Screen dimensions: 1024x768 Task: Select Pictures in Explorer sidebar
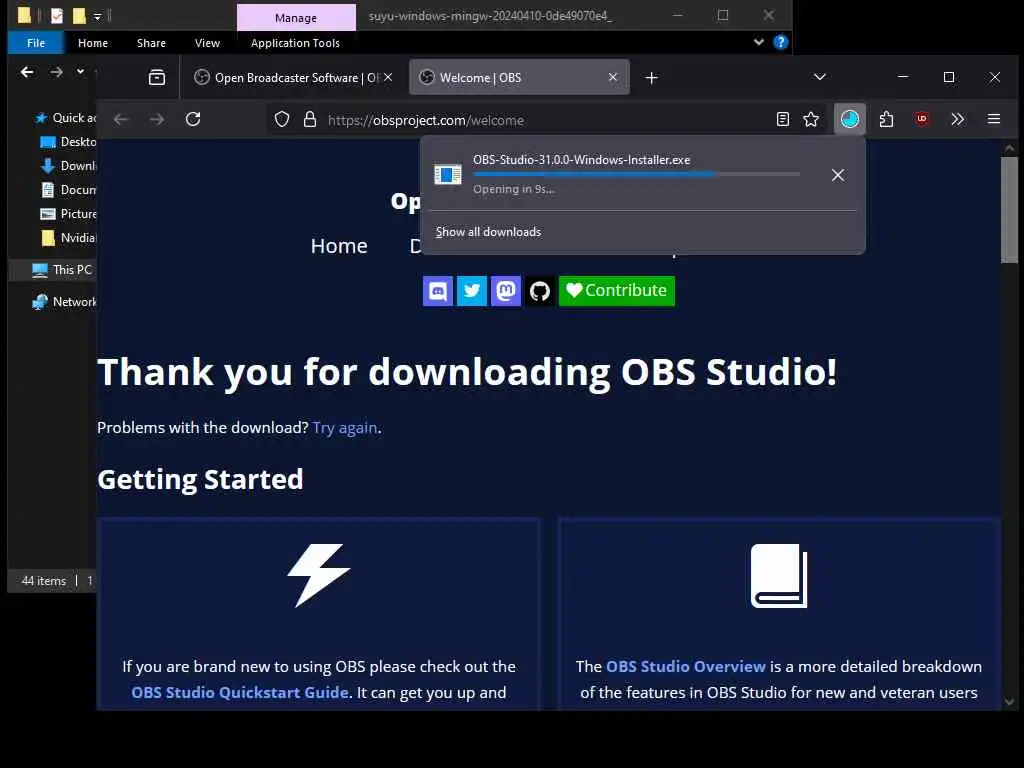pos(68,214)
